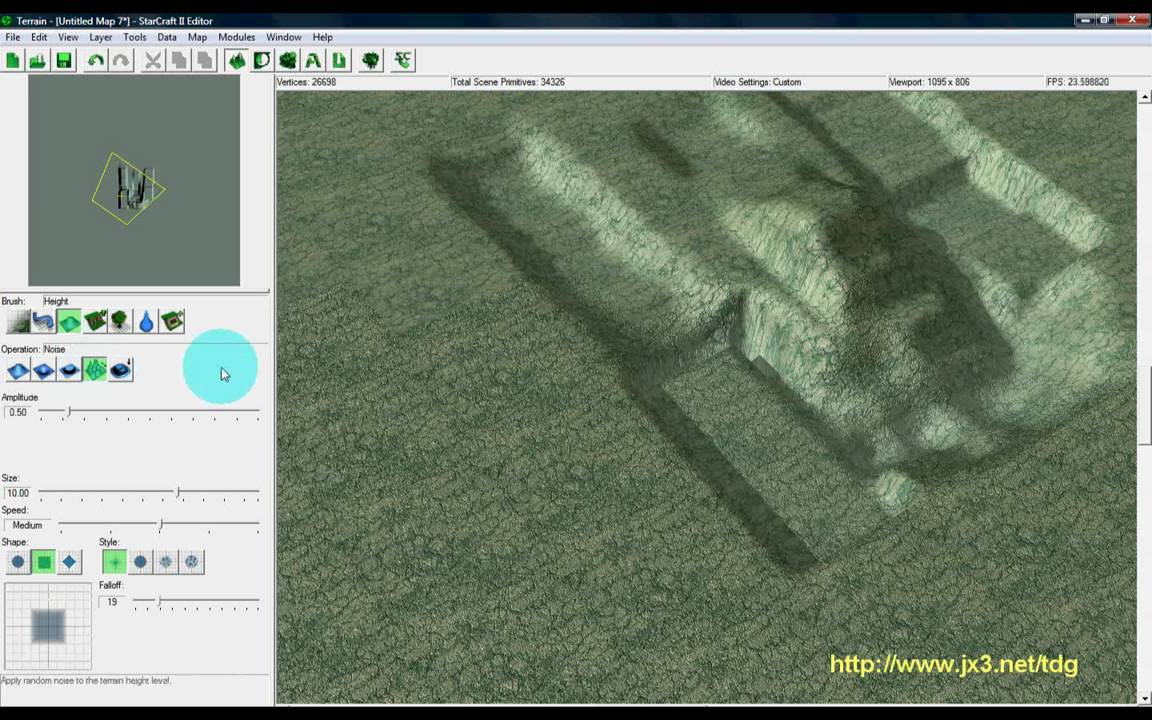Choose the last height operation icon

pos(120,370)
